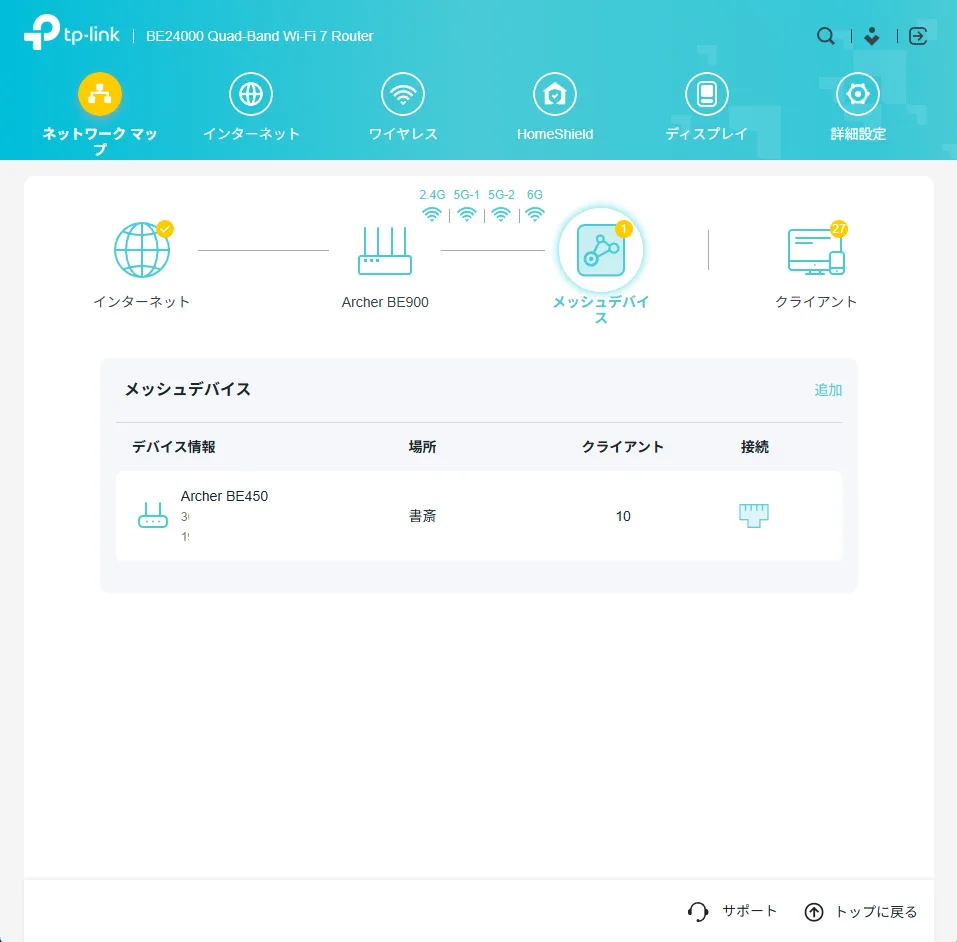
Task: Select the インターネット globe in network map
Action: 142,250
